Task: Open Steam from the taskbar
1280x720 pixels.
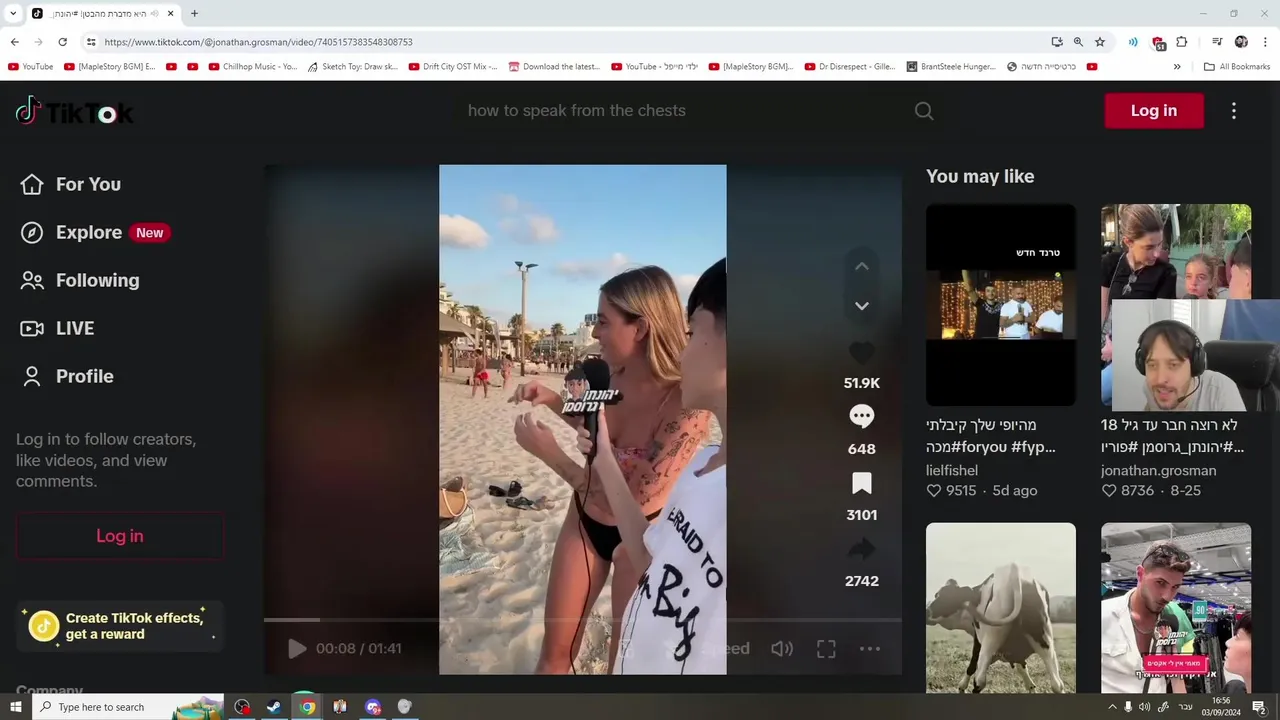Action: point(274,707)
